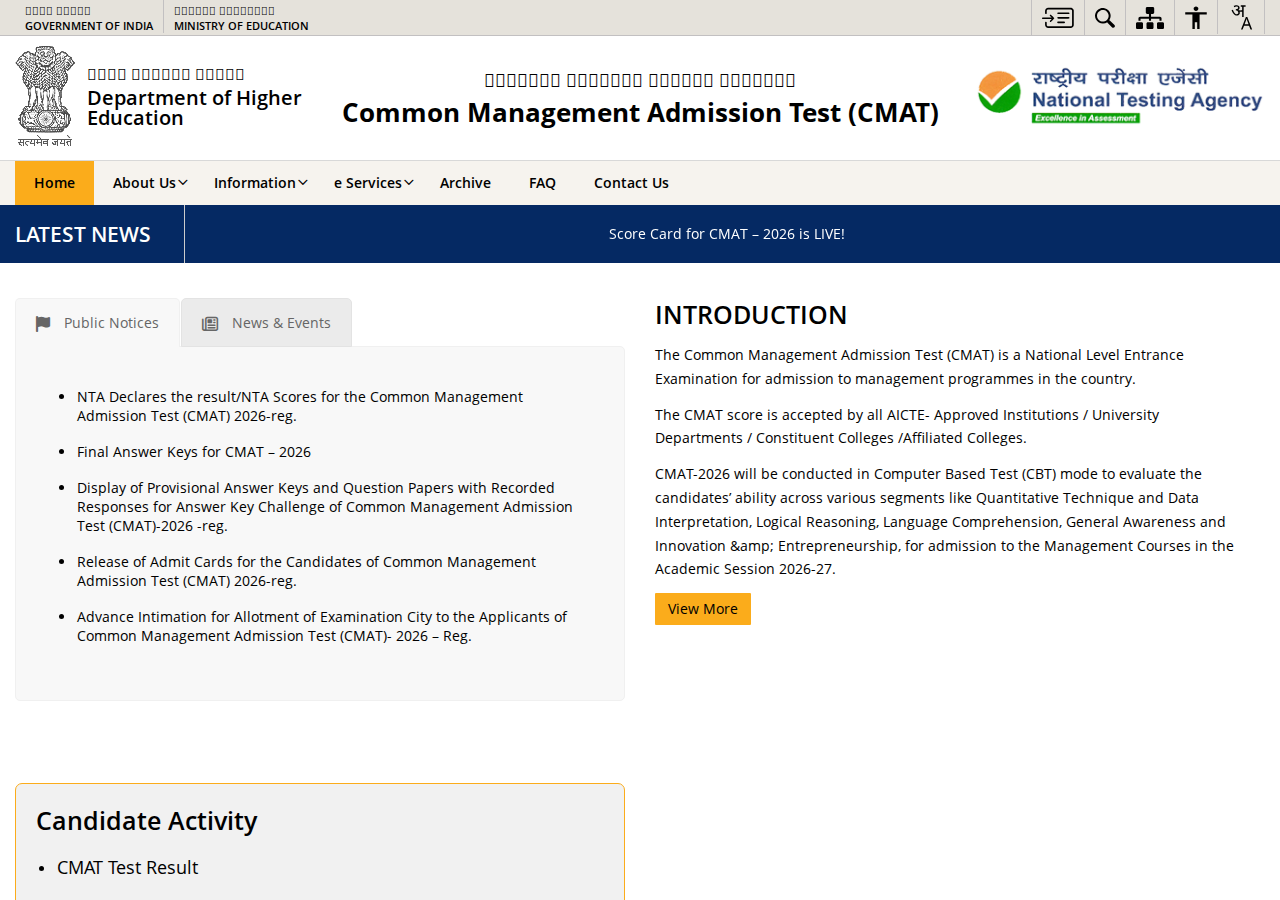The height and width of the screenshot is (900, 1280).
Task: Click the Ministry of Education header link
Action: pyautogui.click(x=241, y=18)
